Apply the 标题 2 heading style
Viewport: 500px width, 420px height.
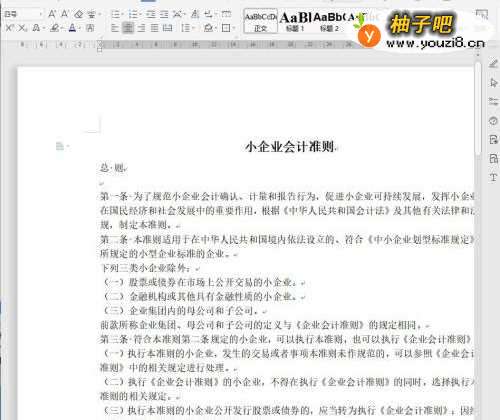(329, 21)
